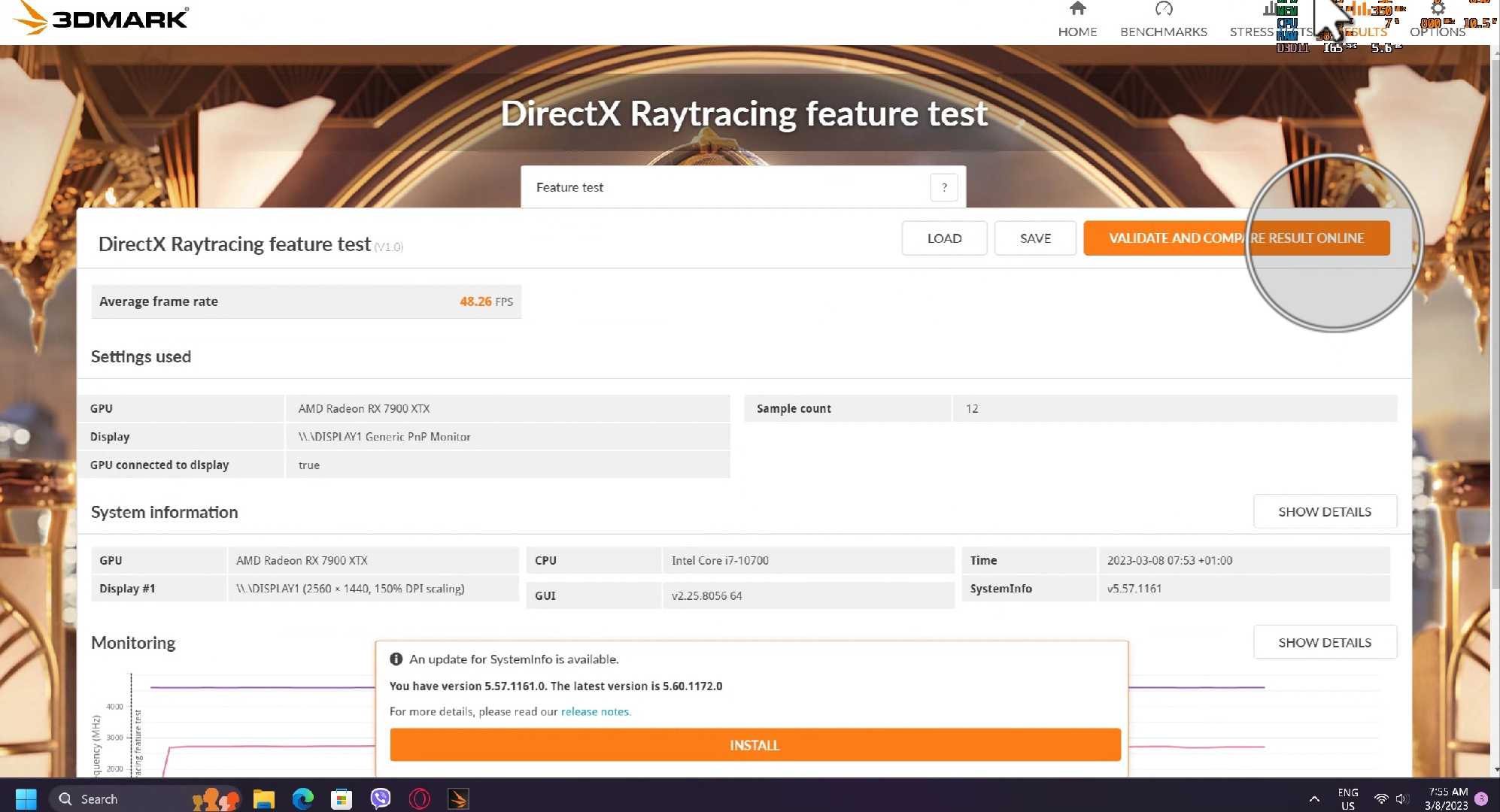This screenshot has width=1500, height=812.
Task: Go to the Stress Tests tab
Action: pyautogui.click(x=1252, y=32)
